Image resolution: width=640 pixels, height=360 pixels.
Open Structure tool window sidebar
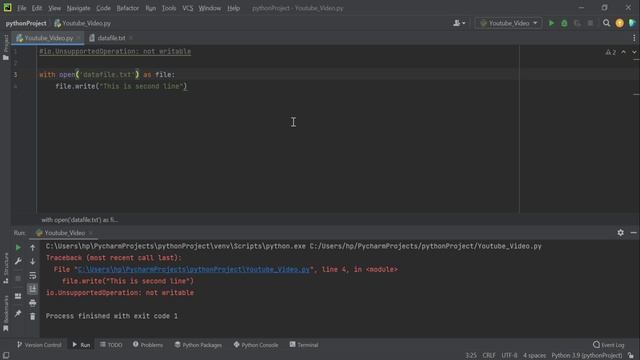(x=6, y=268)
